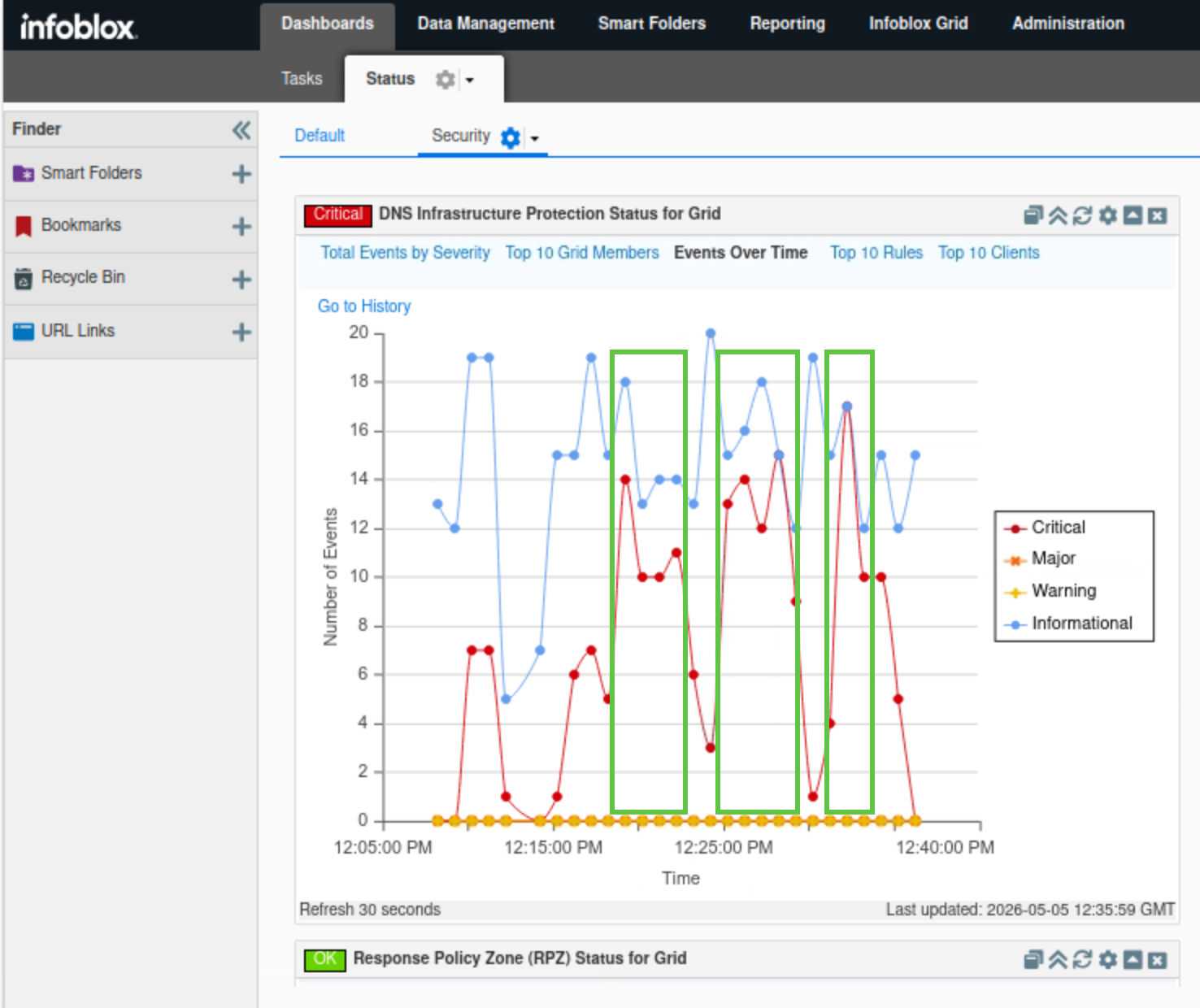The image size is (1200, 1008).
Task: Click the Refresh 30 seconds text
Action: [x=370, y=910]
